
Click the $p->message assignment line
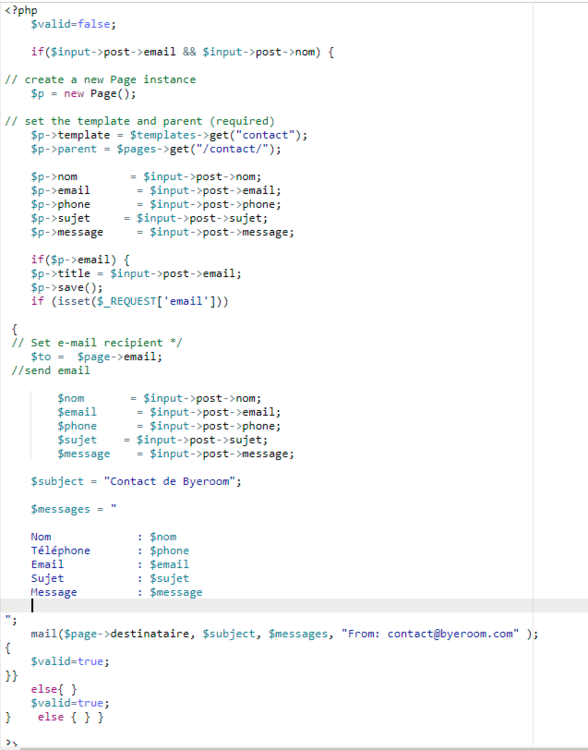(x=163, y=232)
